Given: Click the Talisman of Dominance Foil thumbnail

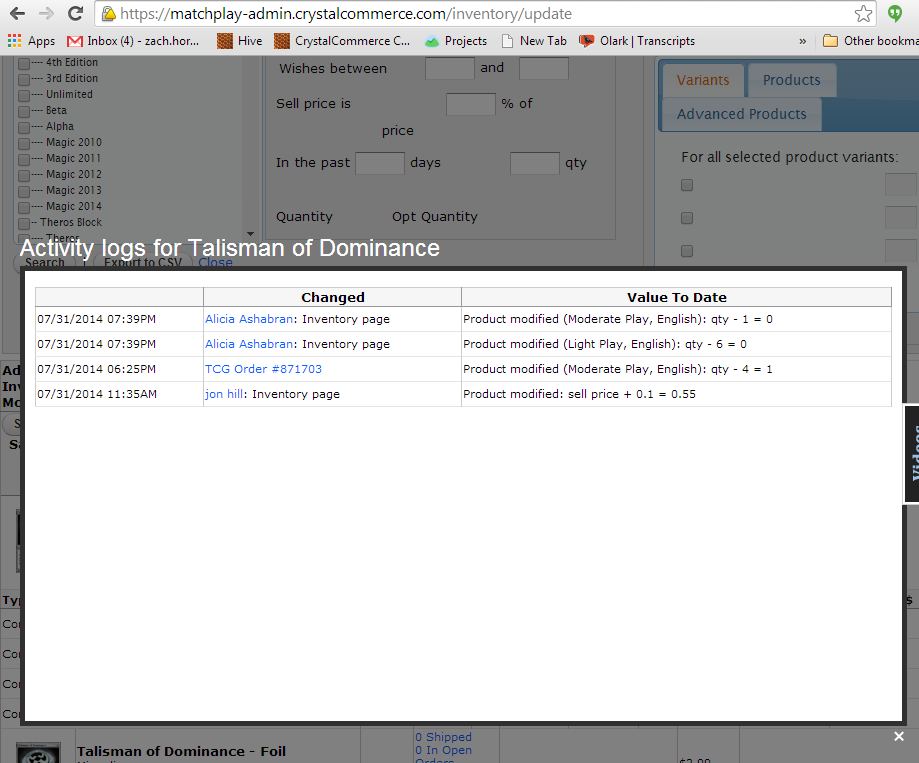Looking at the screenshot, I should click(x=38, y=752).
